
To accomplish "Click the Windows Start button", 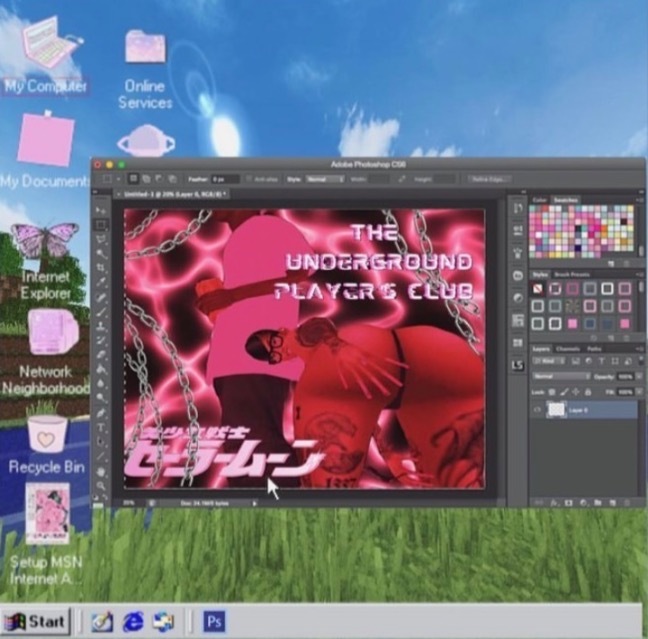I will coord(36,621).
